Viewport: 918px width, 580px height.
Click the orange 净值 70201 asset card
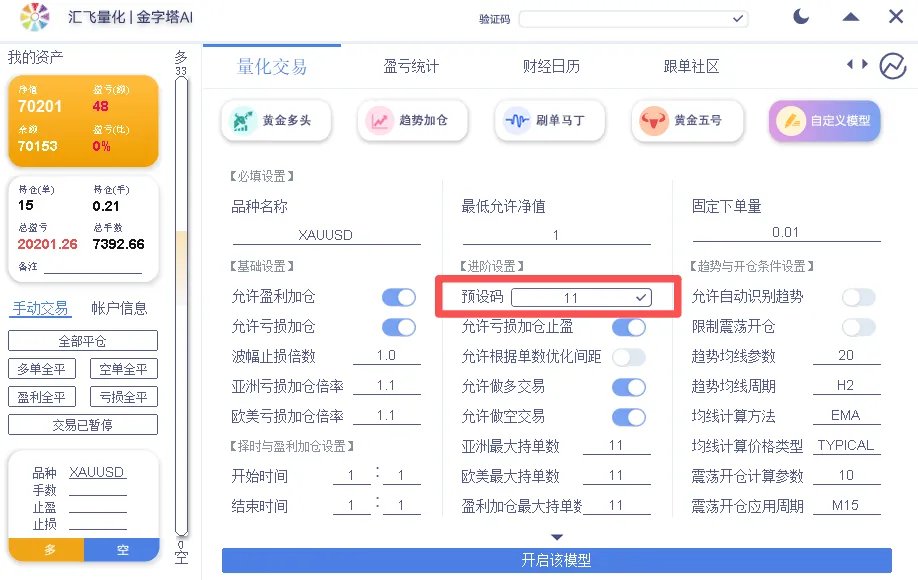point(83,121)
